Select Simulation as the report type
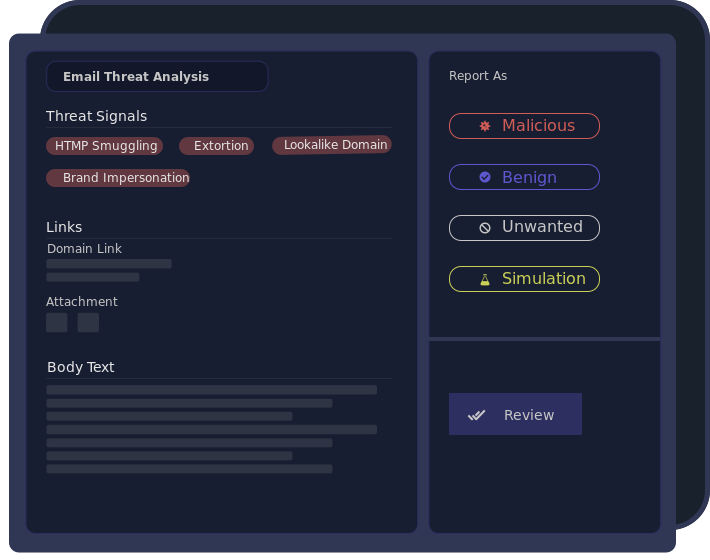Screen dimensions: 710x560 [x=524, y=279]
